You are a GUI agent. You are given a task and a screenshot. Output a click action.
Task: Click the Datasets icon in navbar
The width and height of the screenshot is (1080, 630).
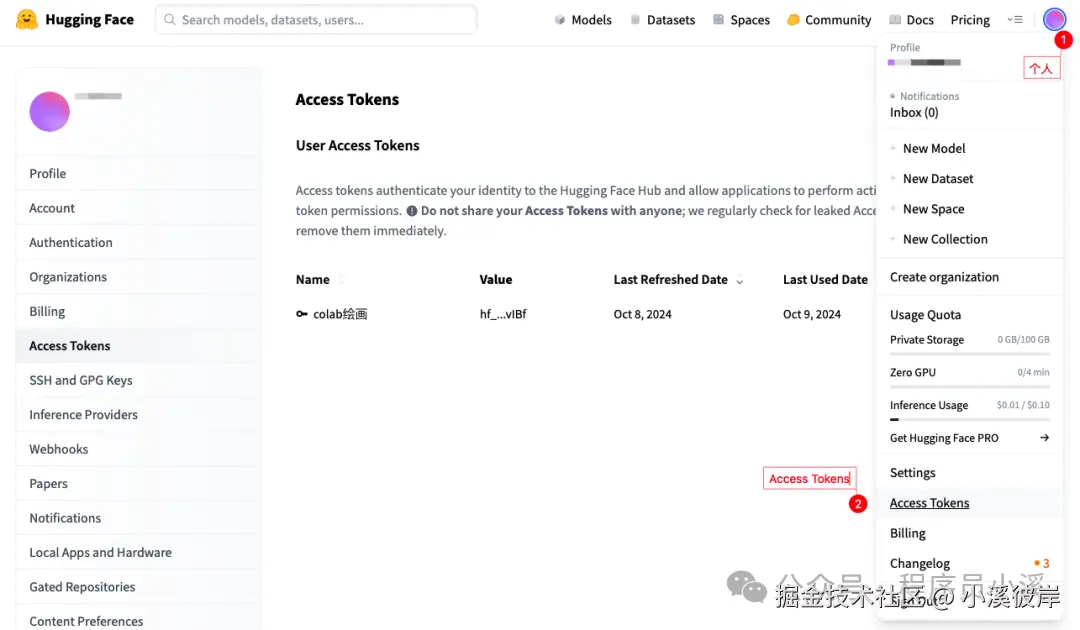[635, 20]
